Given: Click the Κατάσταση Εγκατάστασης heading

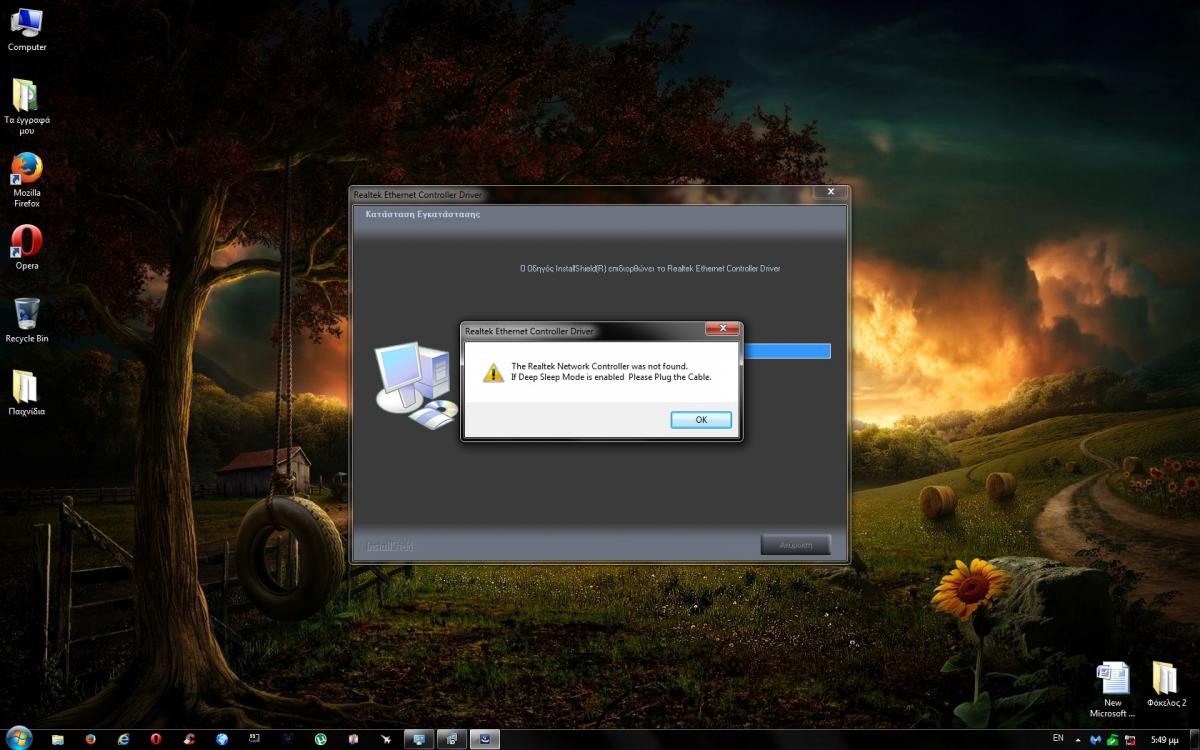Looking at the screenshot, I should point(423,214).
